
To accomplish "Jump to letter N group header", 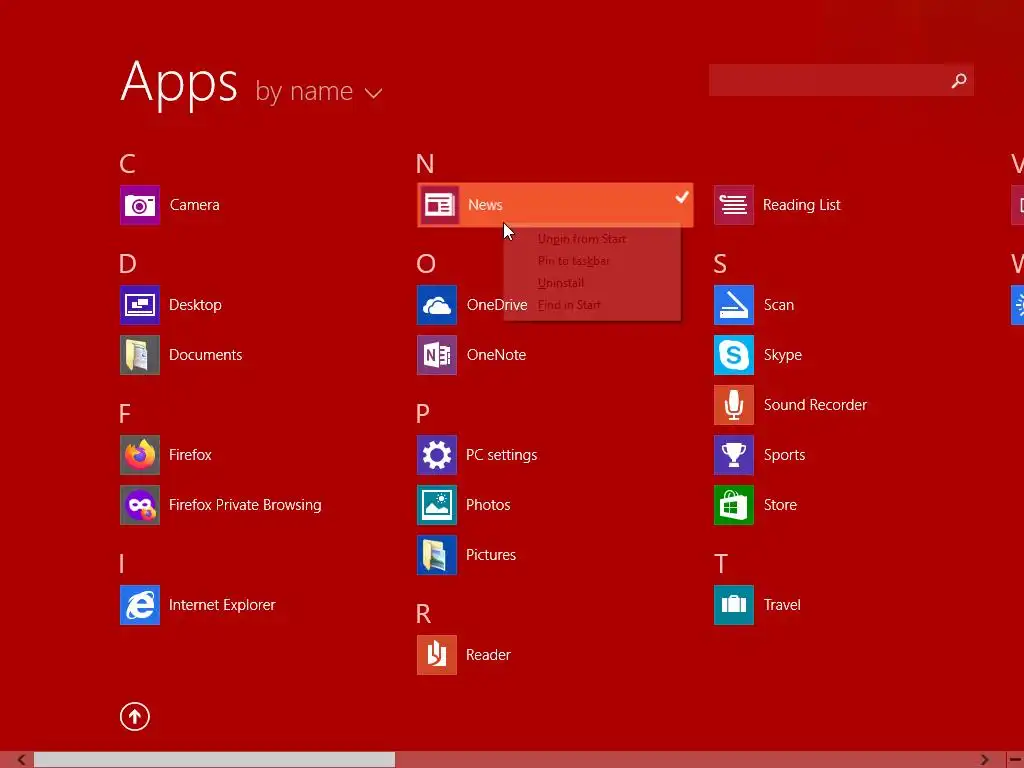I will click(425, 164).
